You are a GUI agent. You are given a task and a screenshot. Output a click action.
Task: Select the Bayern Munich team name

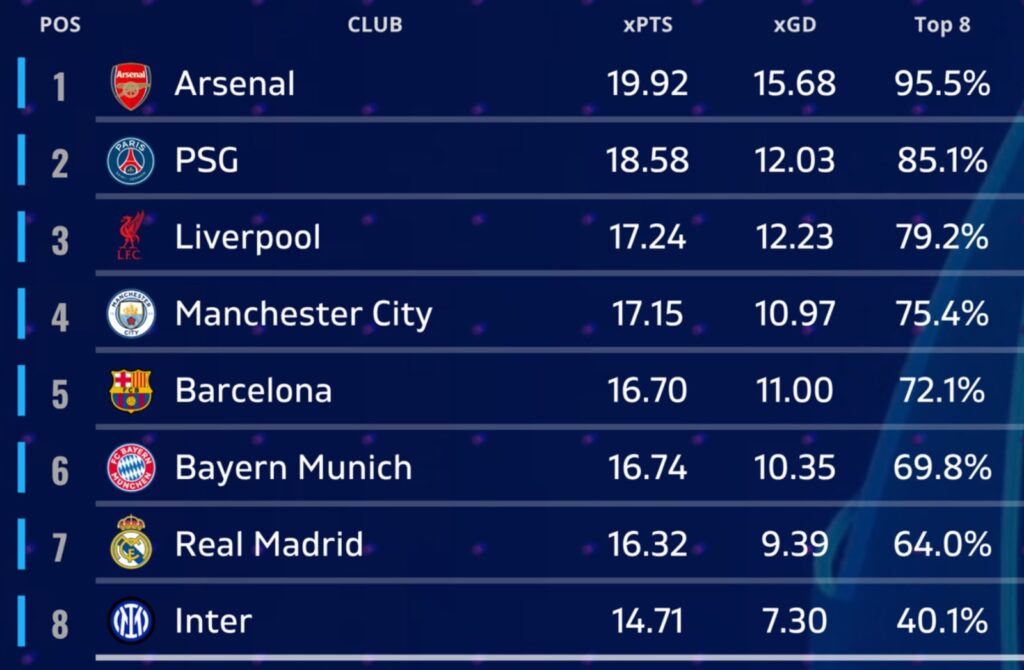[x=293, y=468]
